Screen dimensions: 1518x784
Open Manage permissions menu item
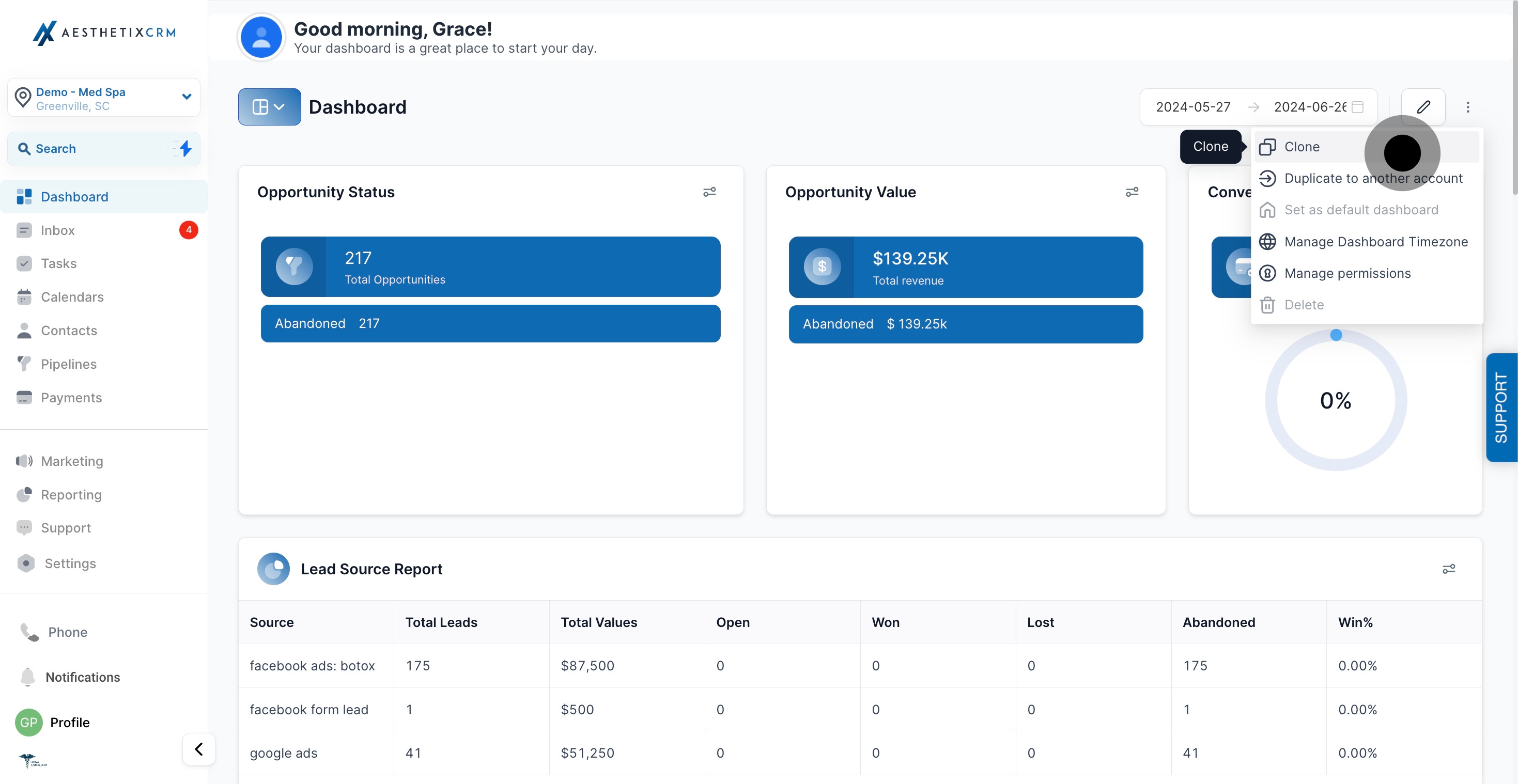pyautogui.click(x=1347, y=273)
